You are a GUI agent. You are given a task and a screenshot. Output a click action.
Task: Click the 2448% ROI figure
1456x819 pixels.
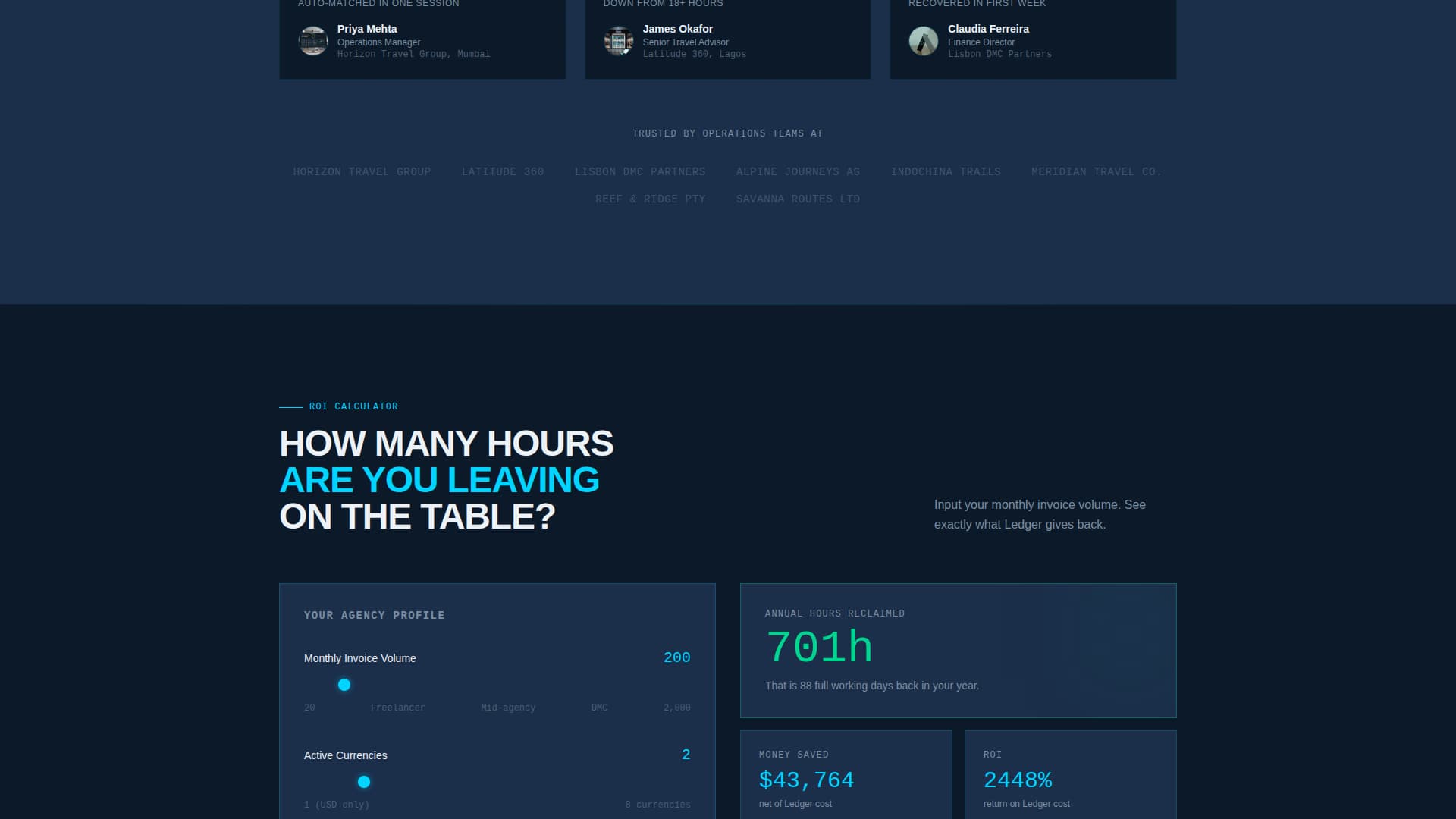(x=1018, y=780)
